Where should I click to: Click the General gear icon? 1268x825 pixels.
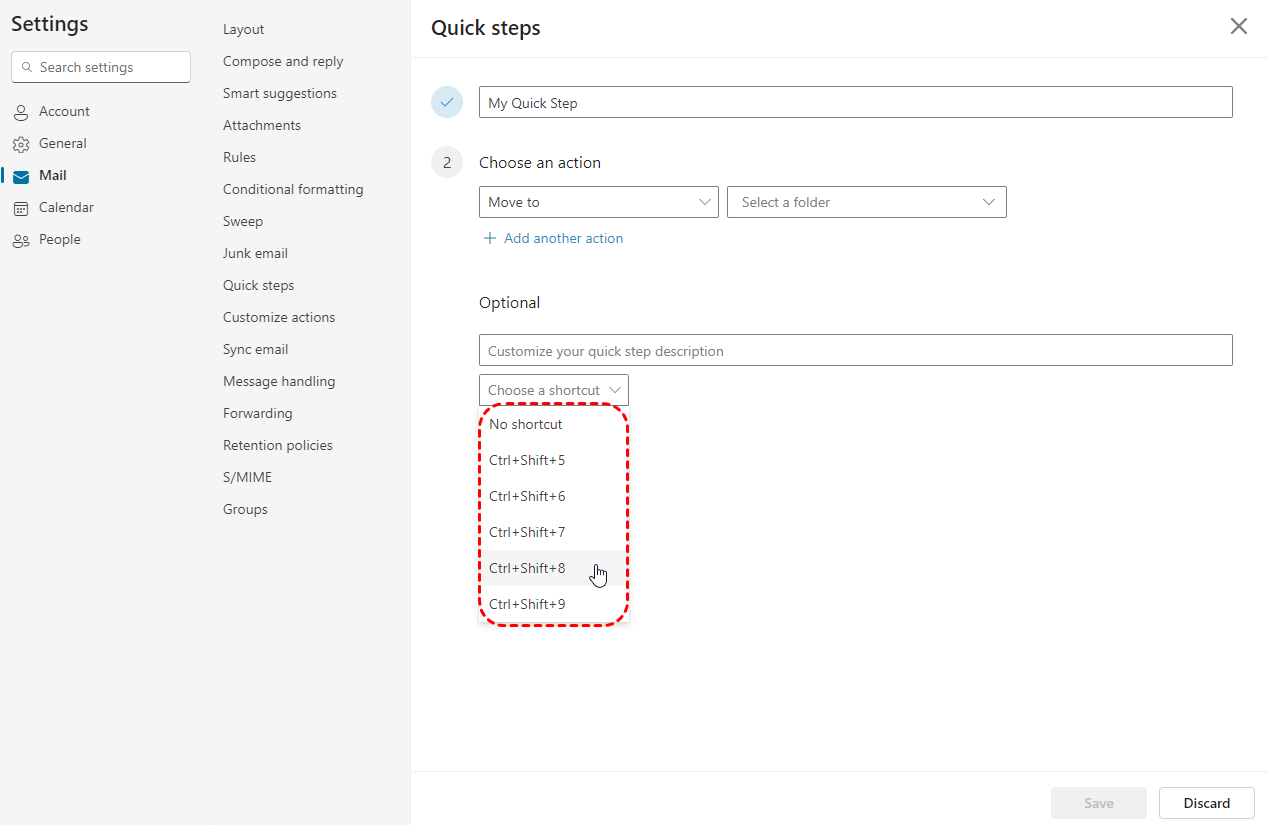[x=21, y=144]
